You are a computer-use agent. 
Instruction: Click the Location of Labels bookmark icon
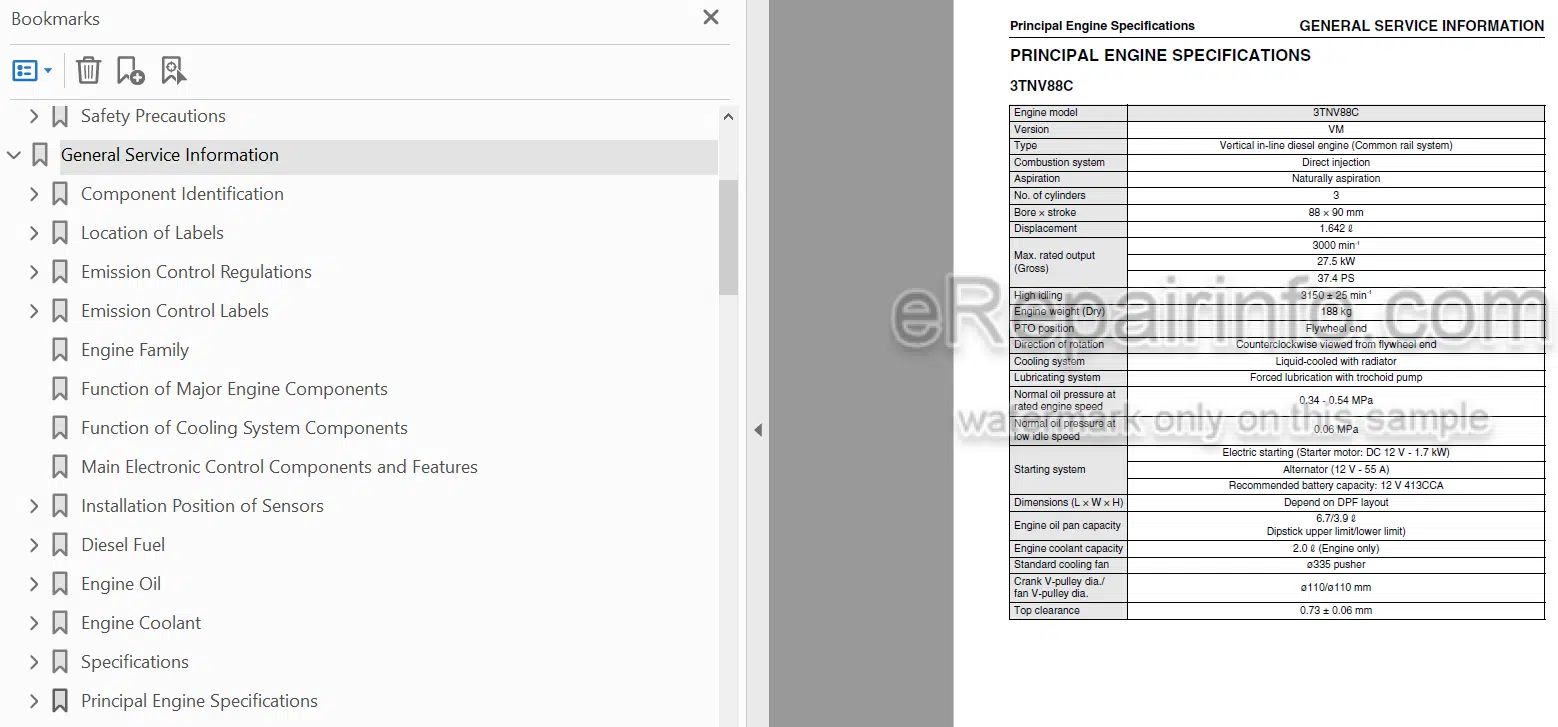pyautogui.click(x=60, y=233)
